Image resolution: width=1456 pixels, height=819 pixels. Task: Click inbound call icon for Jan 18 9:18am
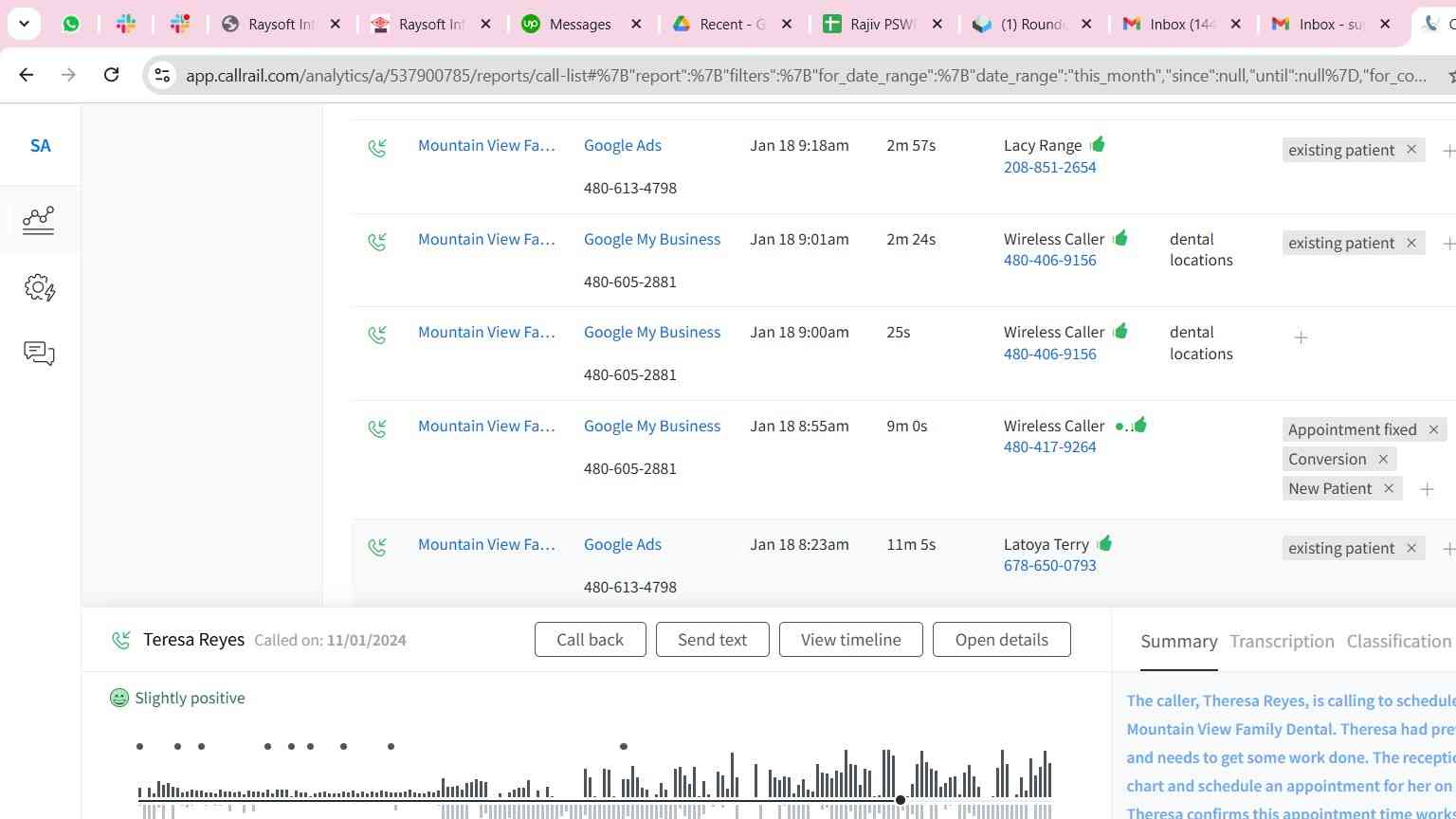377,148
